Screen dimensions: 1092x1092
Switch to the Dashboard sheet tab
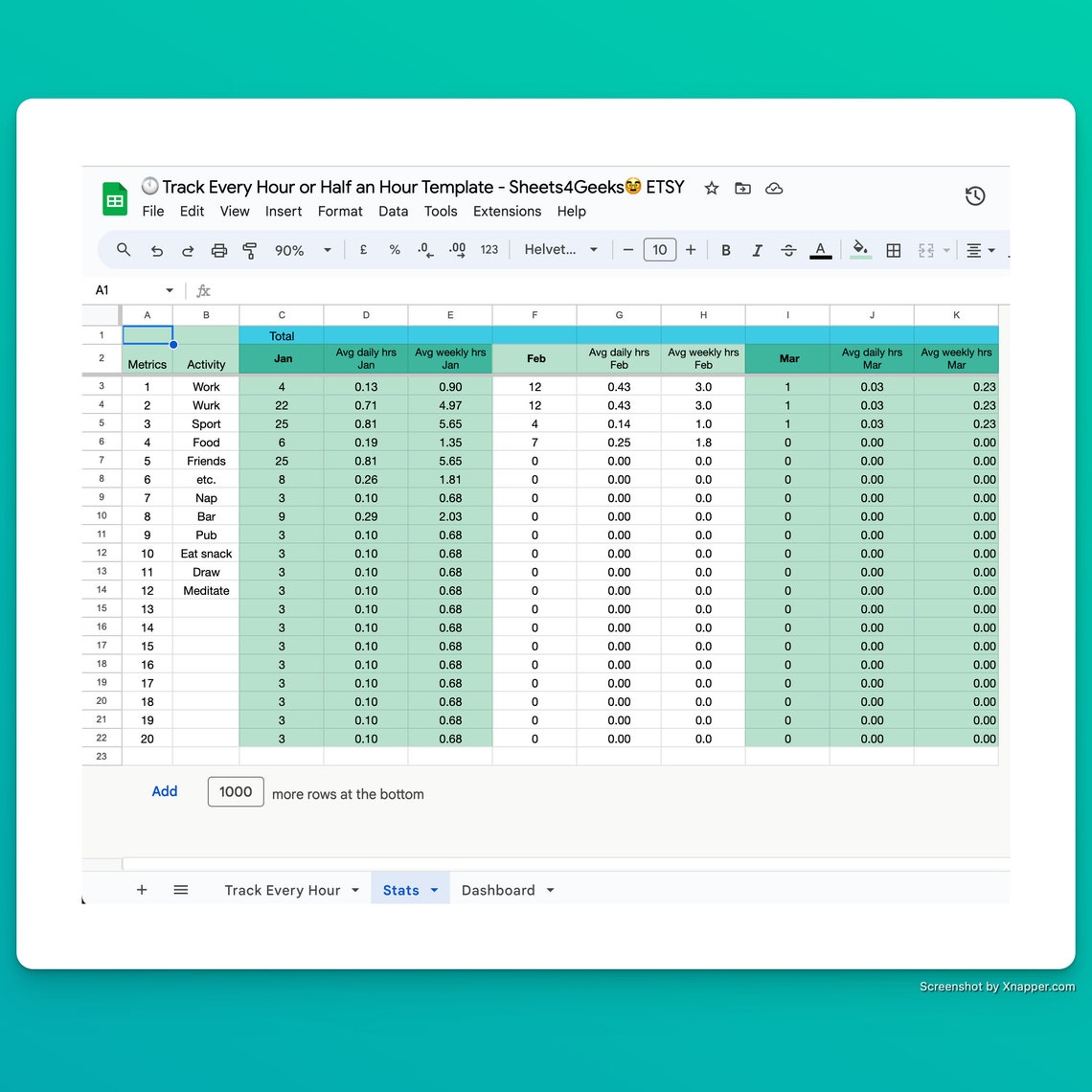(x=498, y=890)
